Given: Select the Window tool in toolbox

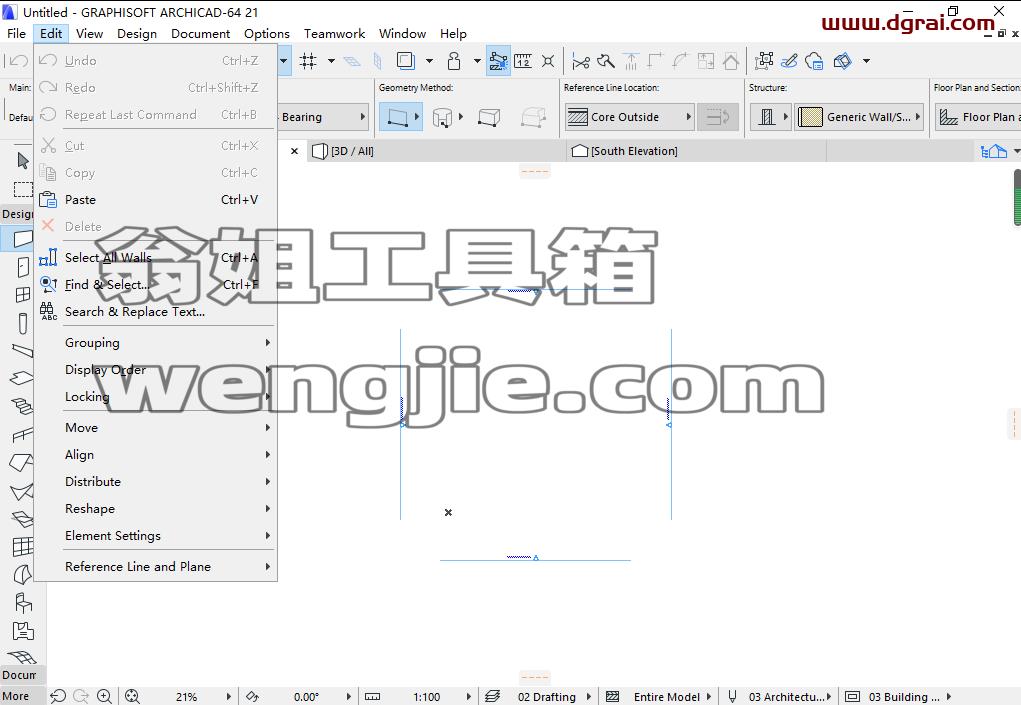Looking at the screenshot, I should (23, 294).
